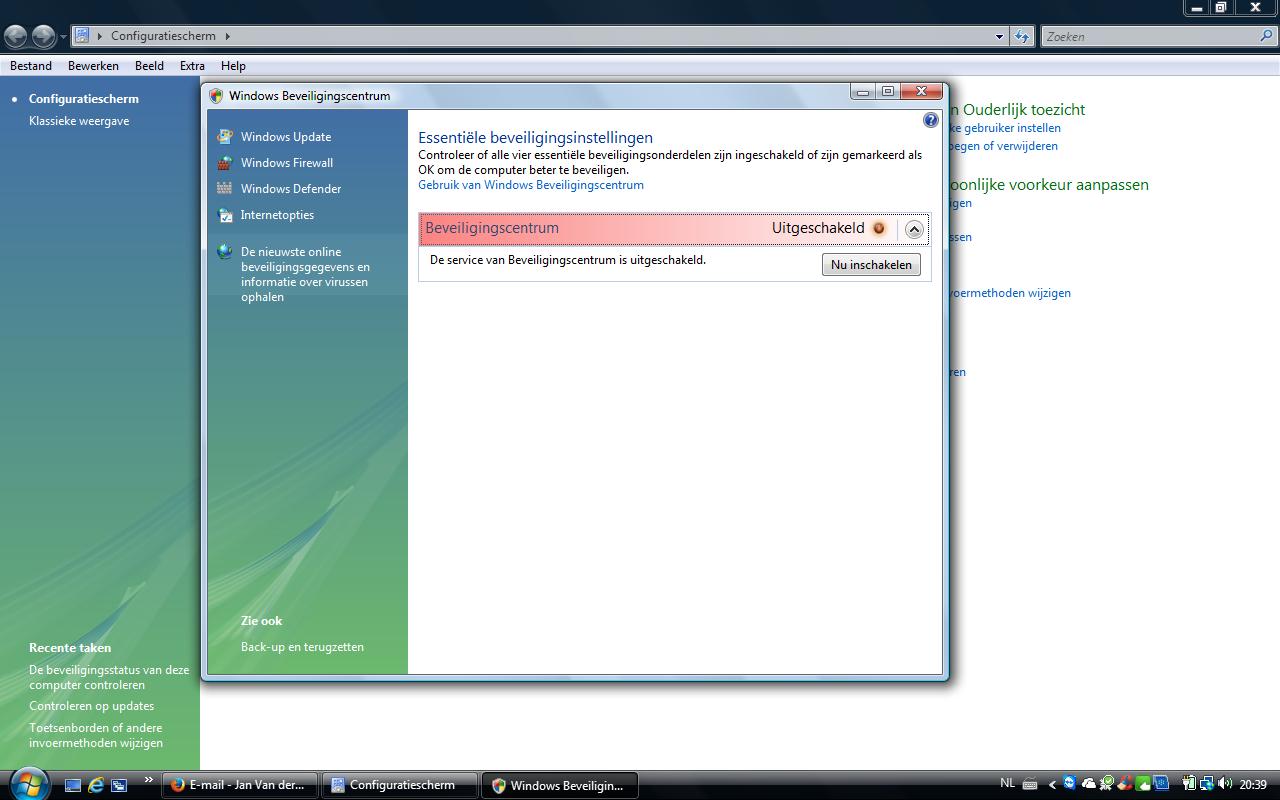The width and height of the screenshot is (1280, 800).
Task: Click the Explorer forward arrow button
Action: [x=43, y=37]
